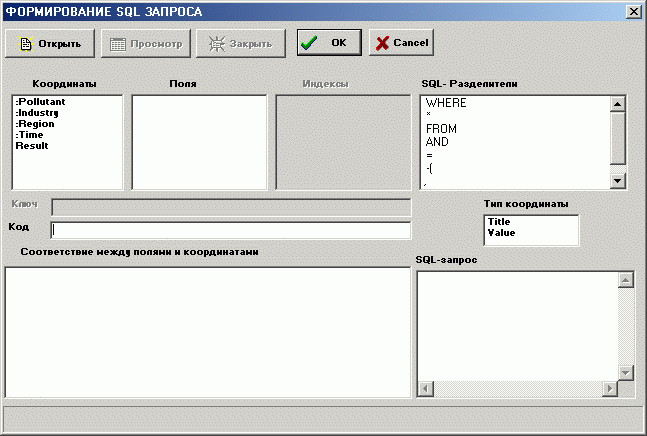Select :Industry in the coordinates list
Viewport: 647px width, 436px height.
tap(37, 113)
